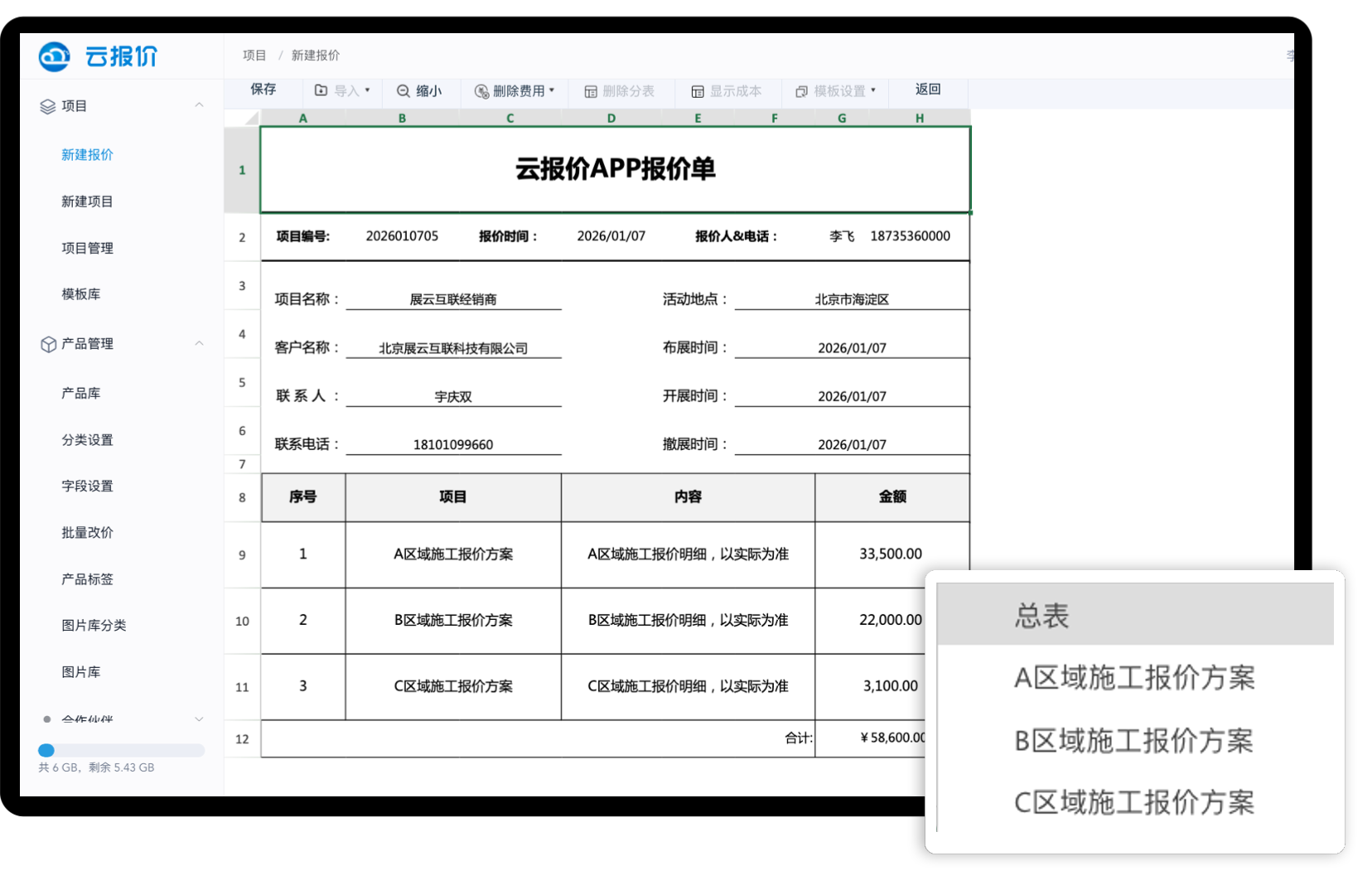The width and height of the screenshot is (1372, 895).
Task: Open 新建项目 in the sidebar
Action: click(x=87, y=201)
